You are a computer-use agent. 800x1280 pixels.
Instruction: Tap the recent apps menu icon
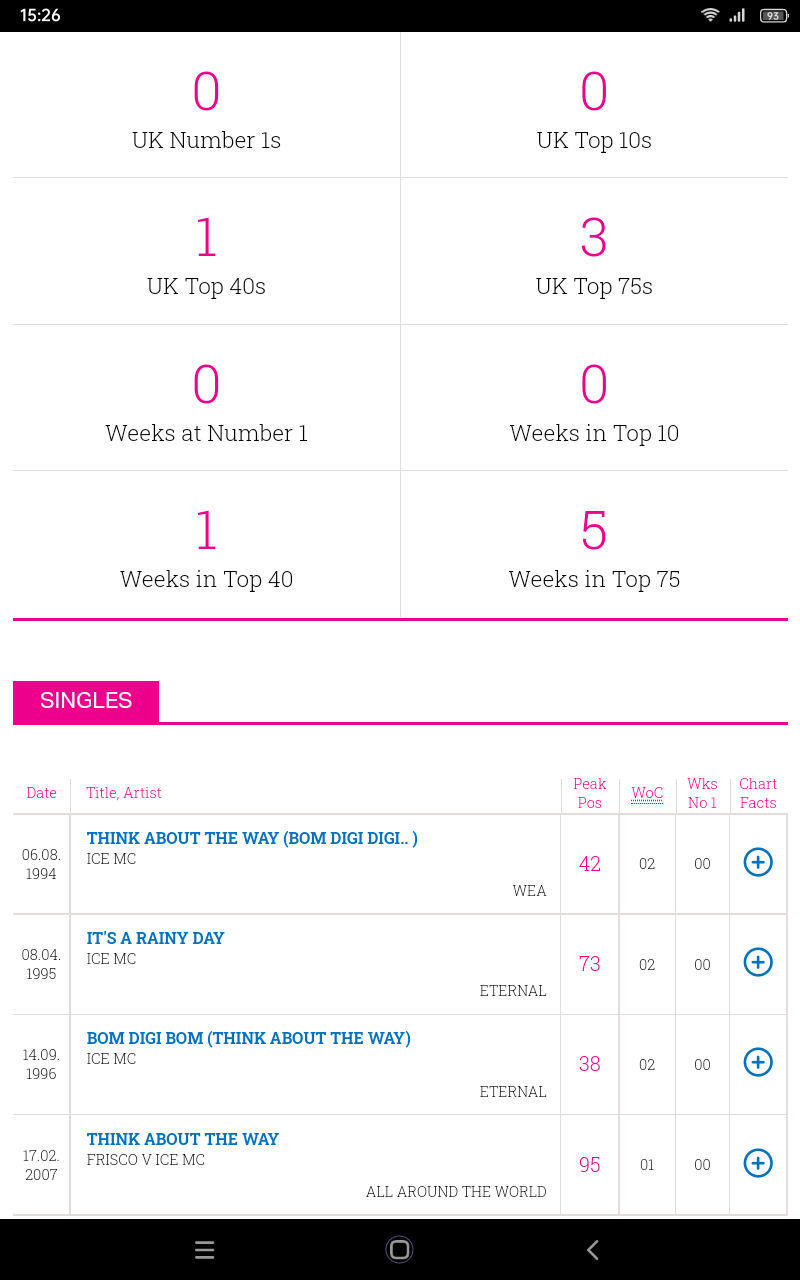click(x=205, y=1249)
